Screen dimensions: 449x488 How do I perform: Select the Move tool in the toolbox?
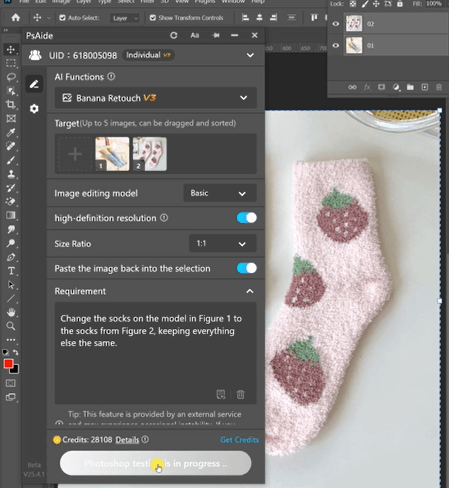pos(11,49)
